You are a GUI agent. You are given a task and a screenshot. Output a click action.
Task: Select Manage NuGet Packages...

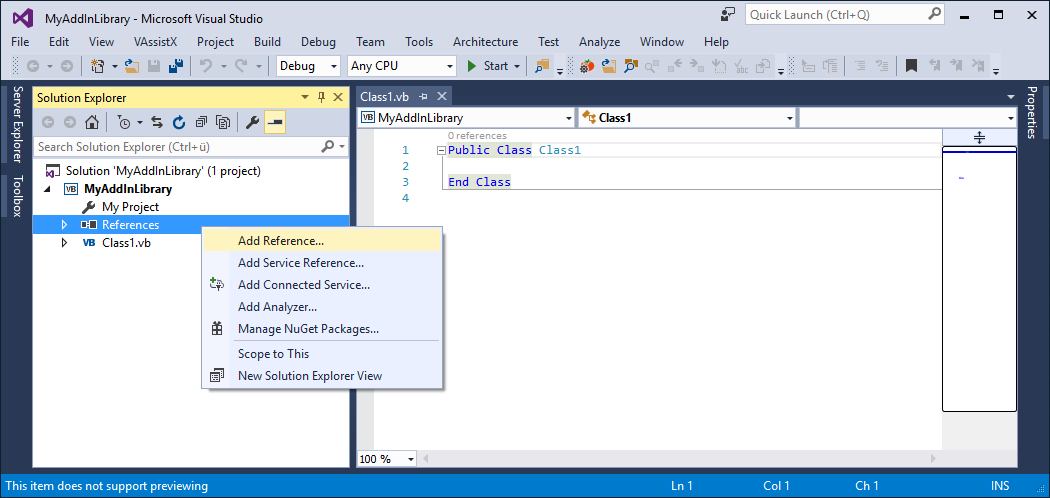pyautogui.click(x=321, y=329)
